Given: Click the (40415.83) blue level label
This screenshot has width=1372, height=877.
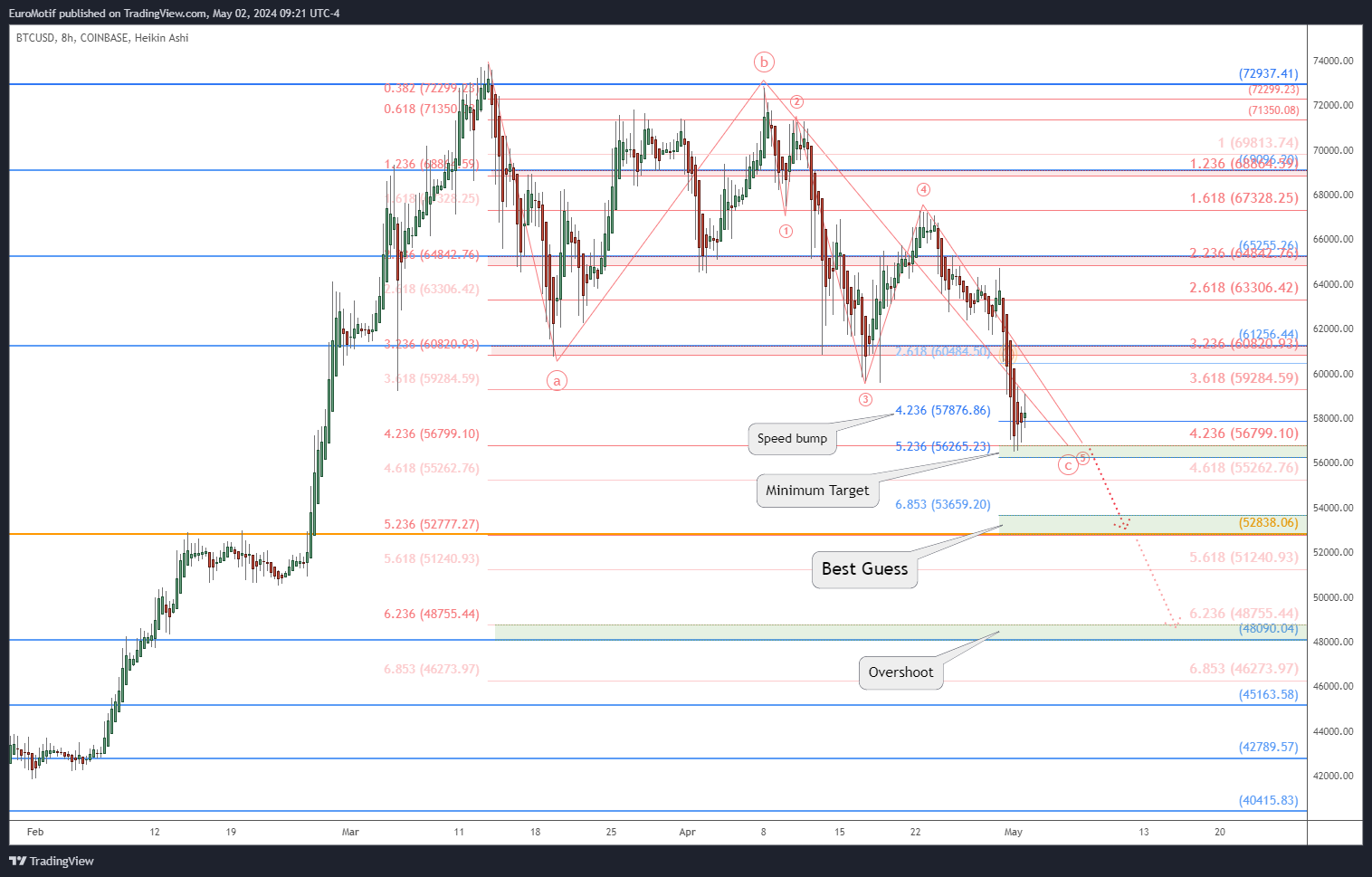Looking at the screenshot, I should click(x=1268, y=800).
